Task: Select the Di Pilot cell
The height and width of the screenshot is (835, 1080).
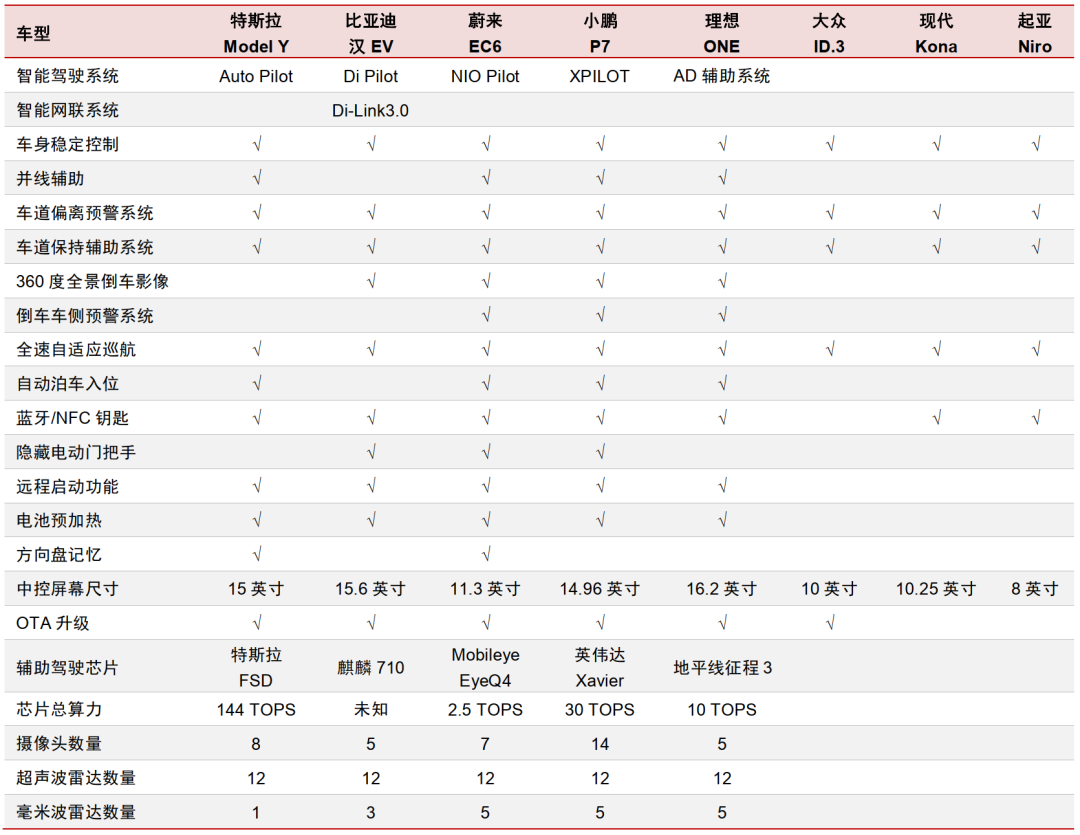Action: point(371,76)
